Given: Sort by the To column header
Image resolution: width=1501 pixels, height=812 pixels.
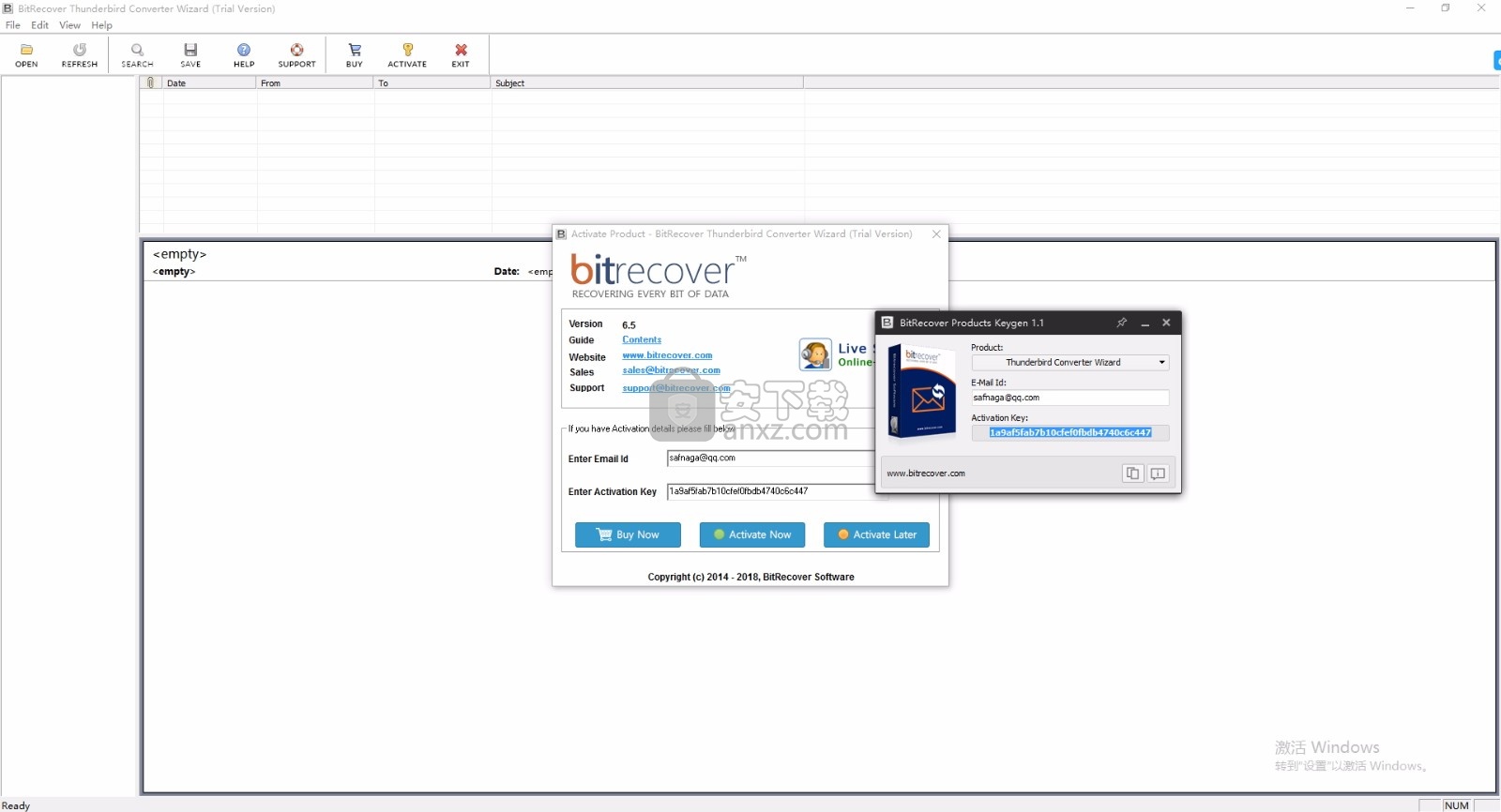Looking at the screenshot, I should [432, 83].
